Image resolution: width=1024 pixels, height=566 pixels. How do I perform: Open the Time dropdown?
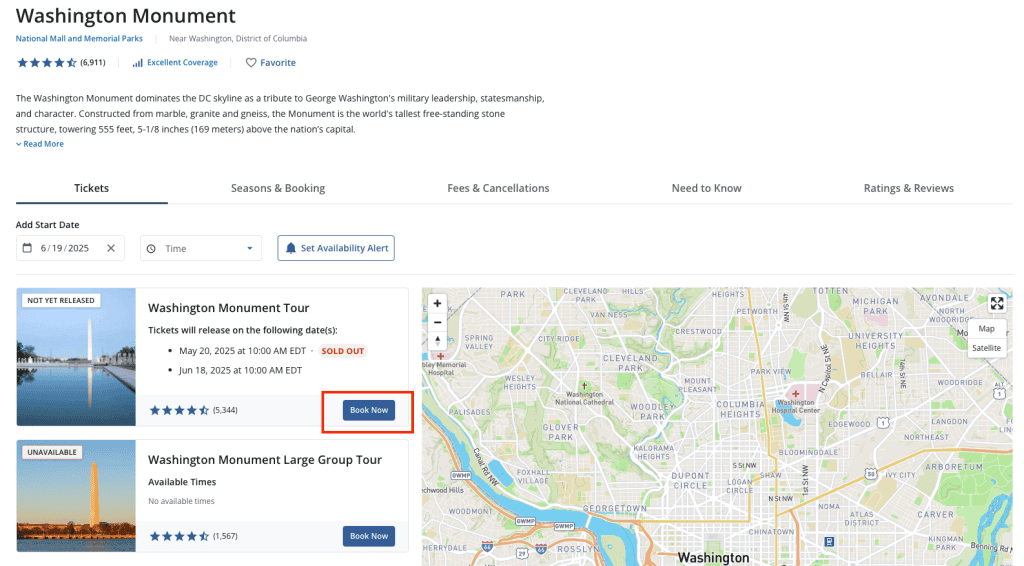[201, 248]
